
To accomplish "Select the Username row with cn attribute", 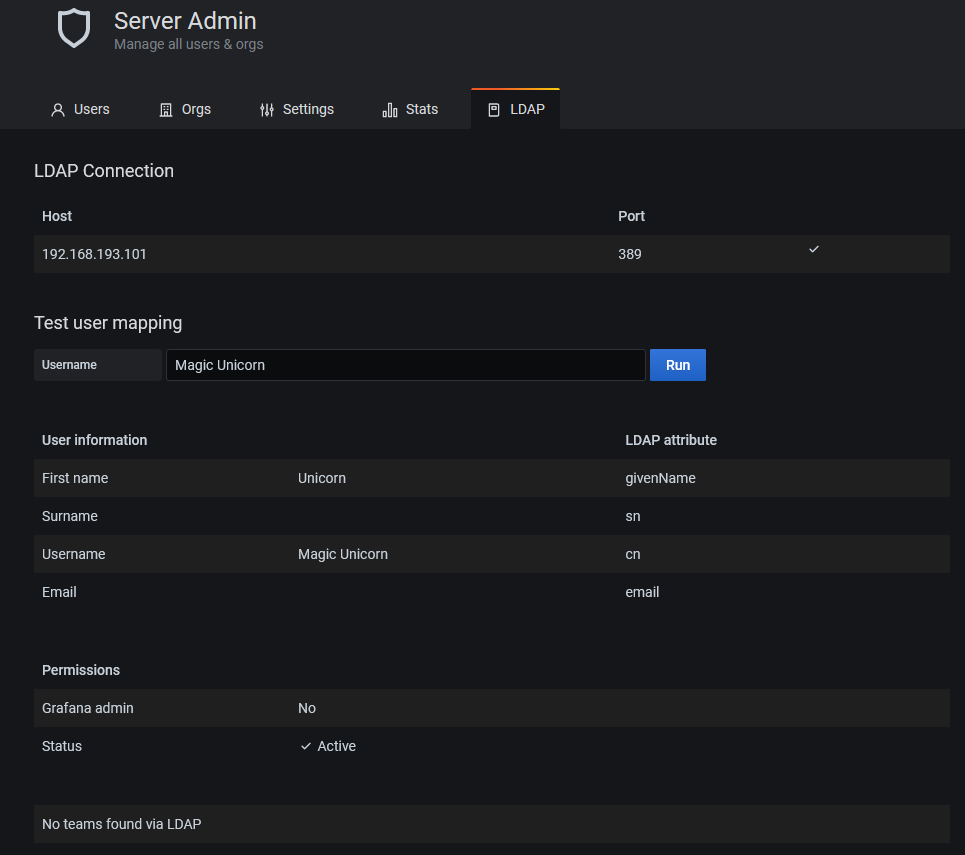I will [x=492, y=554].
